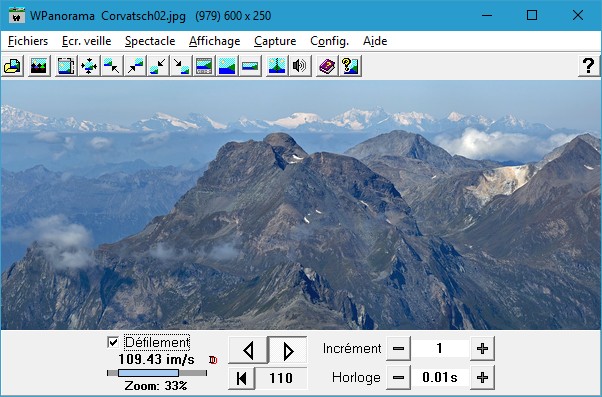Open a panorama file with the folder icon
Screen dimensions: 602x397
tap(12, 66)
